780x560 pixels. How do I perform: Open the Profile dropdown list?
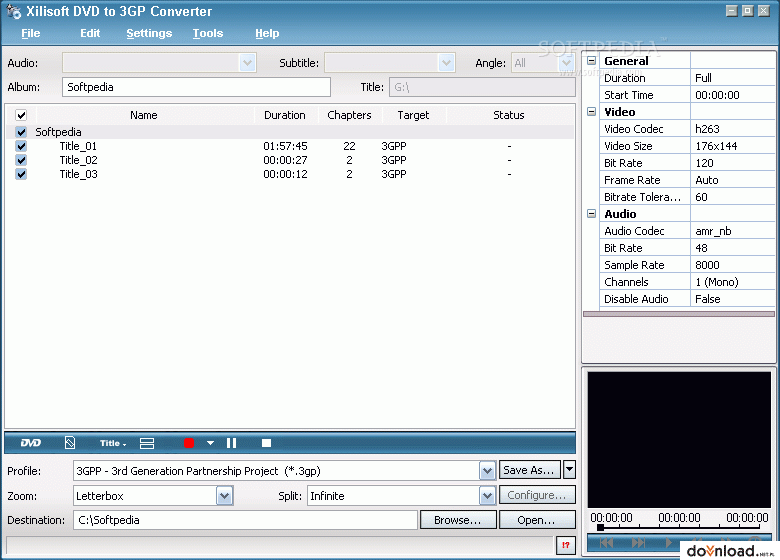click(x=488, y=470)
